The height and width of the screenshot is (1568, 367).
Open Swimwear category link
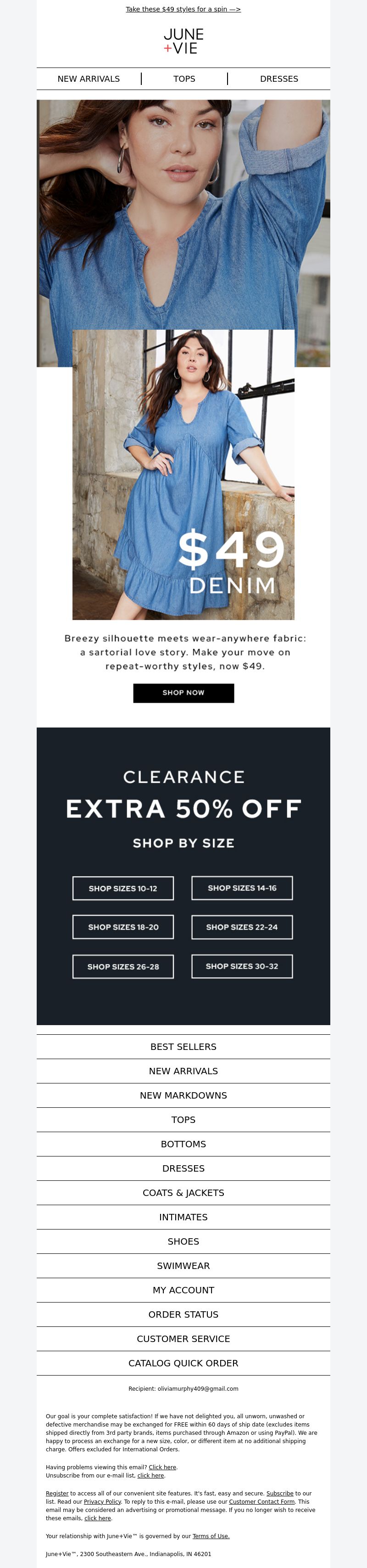183,1266
